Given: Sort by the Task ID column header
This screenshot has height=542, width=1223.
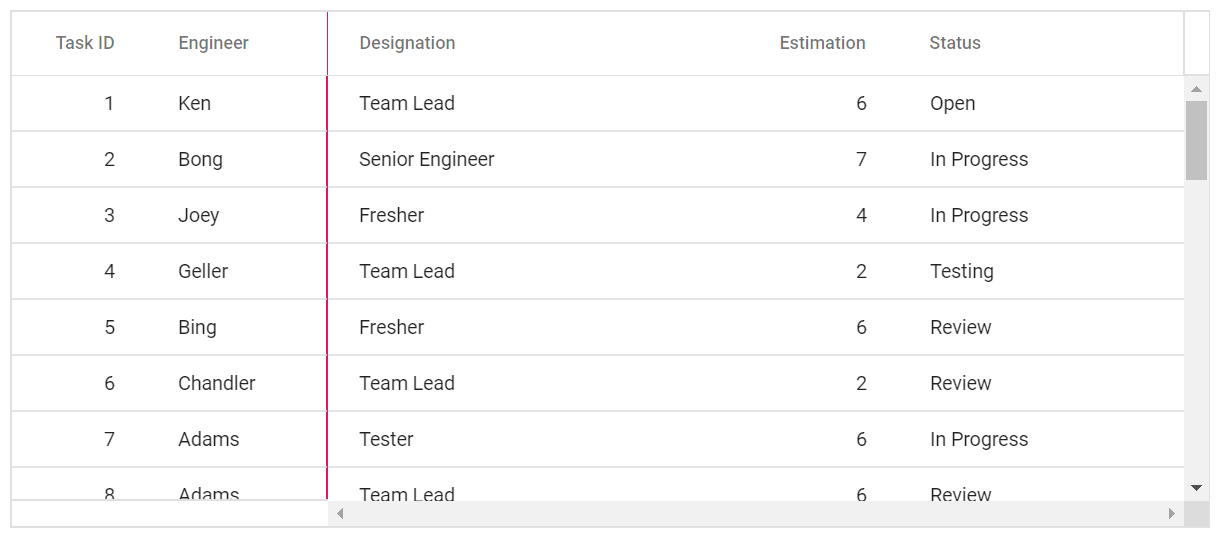Looking at the screenshot, I should tap(85, 43).
